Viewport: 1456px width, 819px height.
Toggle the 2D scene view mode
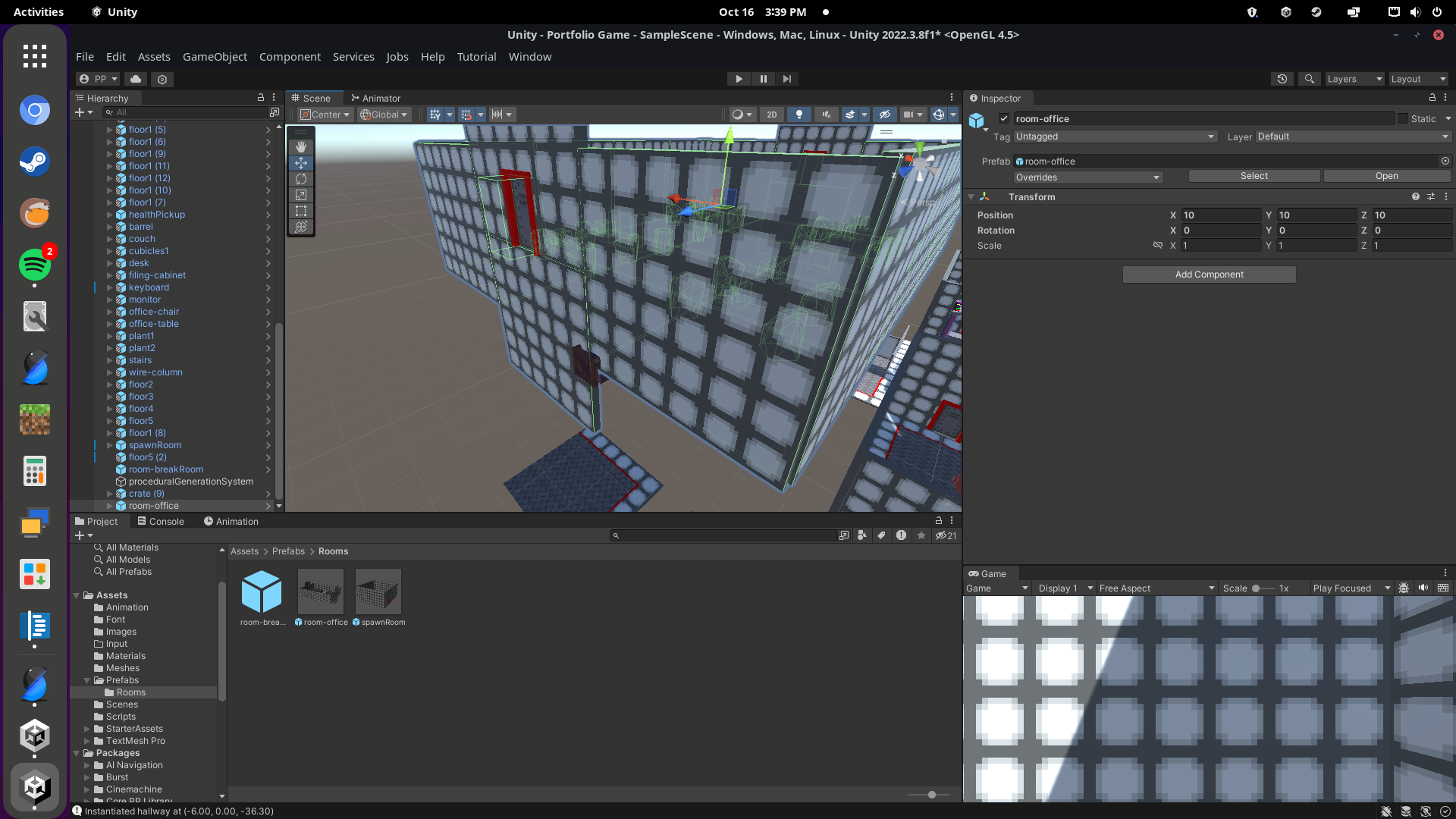pos(771,115)
